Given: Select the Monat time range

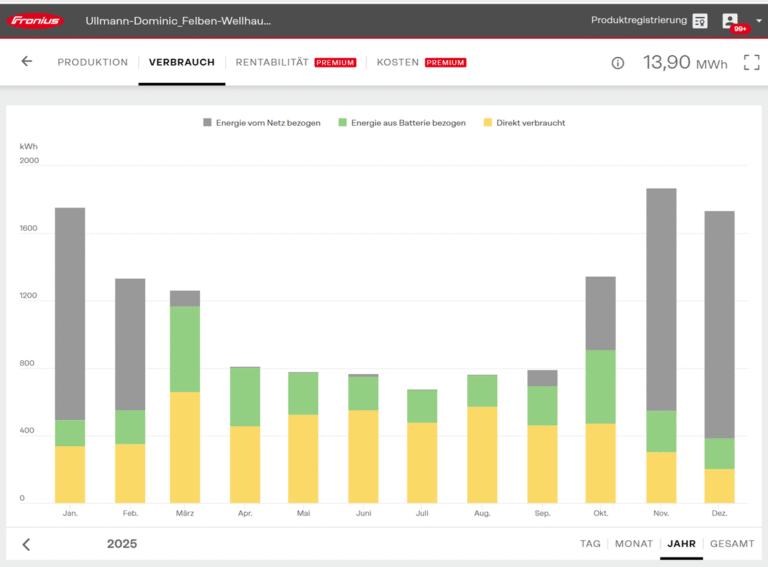Looking at the screenshot, I should tap(633, 544).
